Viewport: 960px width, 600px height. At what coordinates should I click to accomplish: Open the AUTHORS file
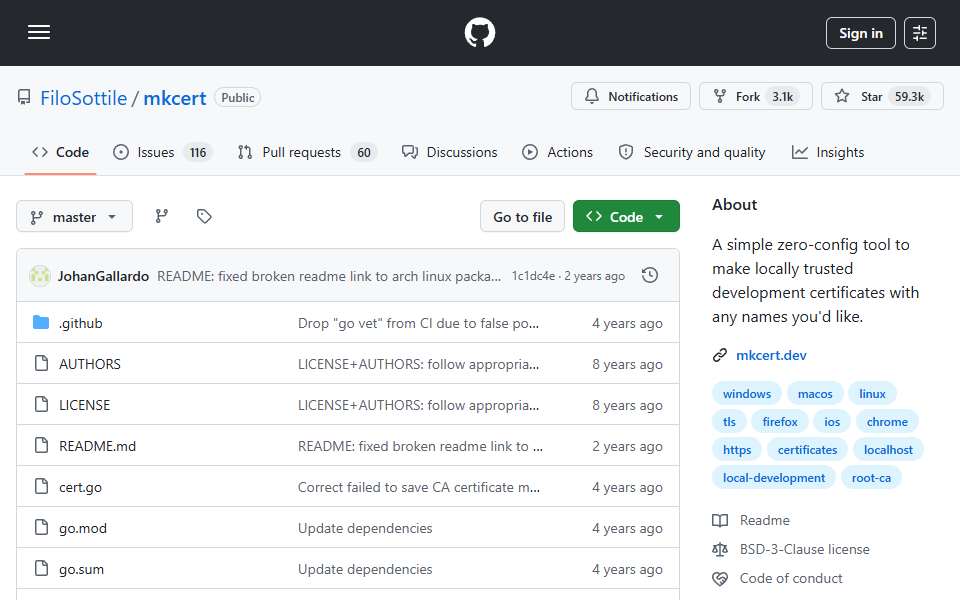89,364
